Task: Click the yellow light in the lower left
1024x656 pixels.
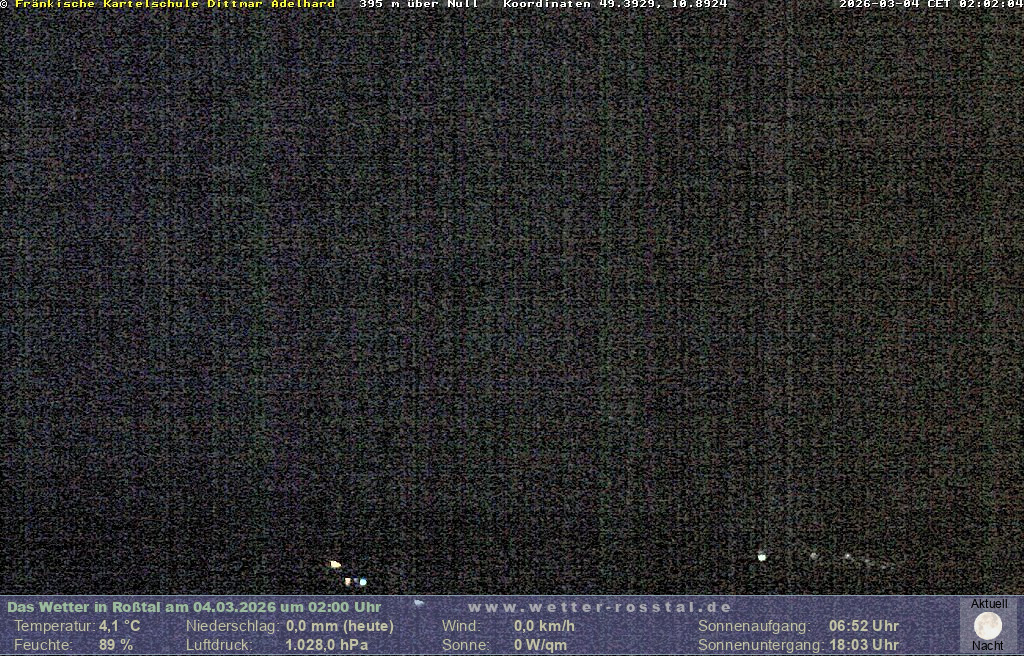Action: pos(335,565)
